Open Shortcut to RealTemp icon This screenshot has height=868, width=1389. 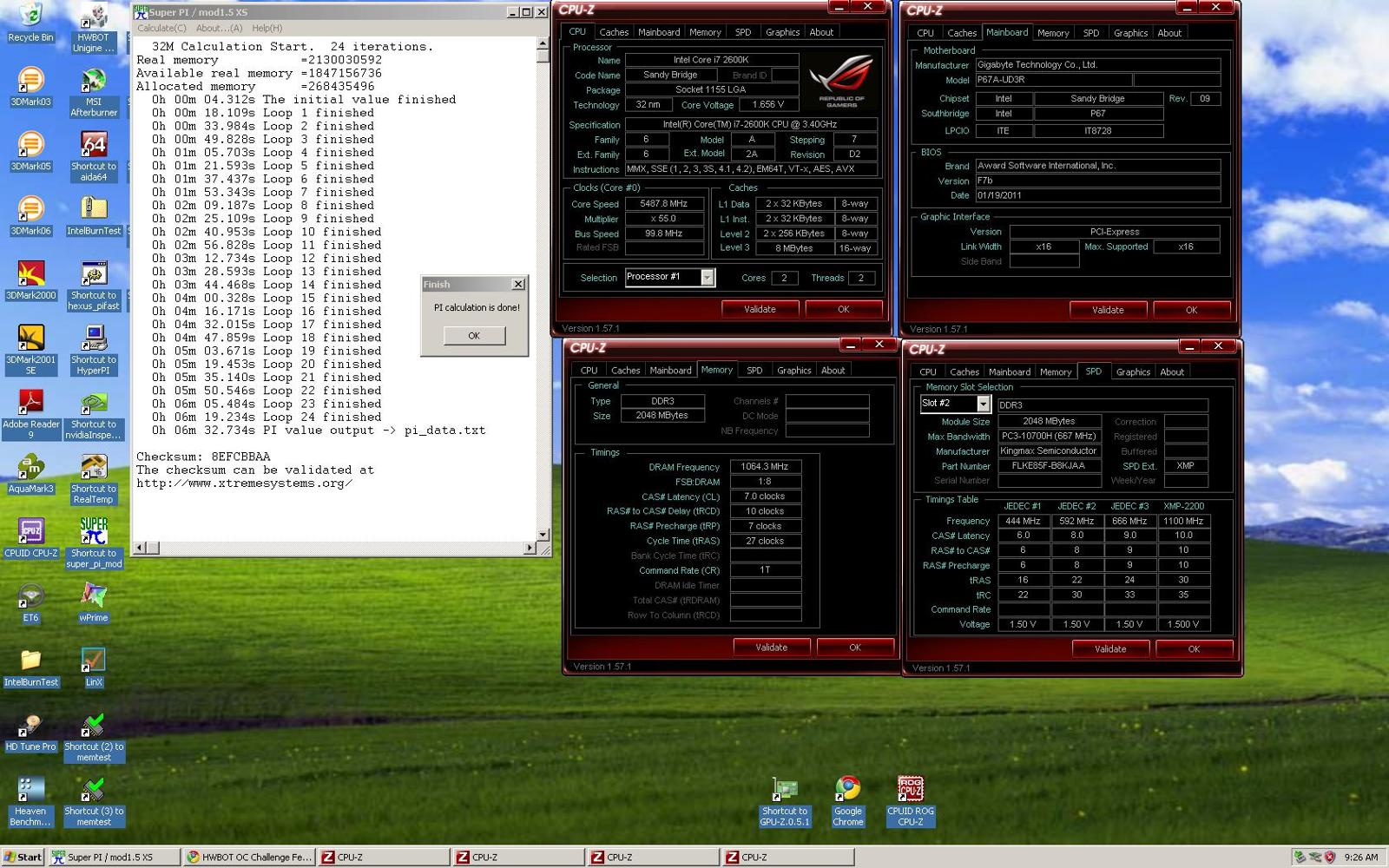(94, 479)
